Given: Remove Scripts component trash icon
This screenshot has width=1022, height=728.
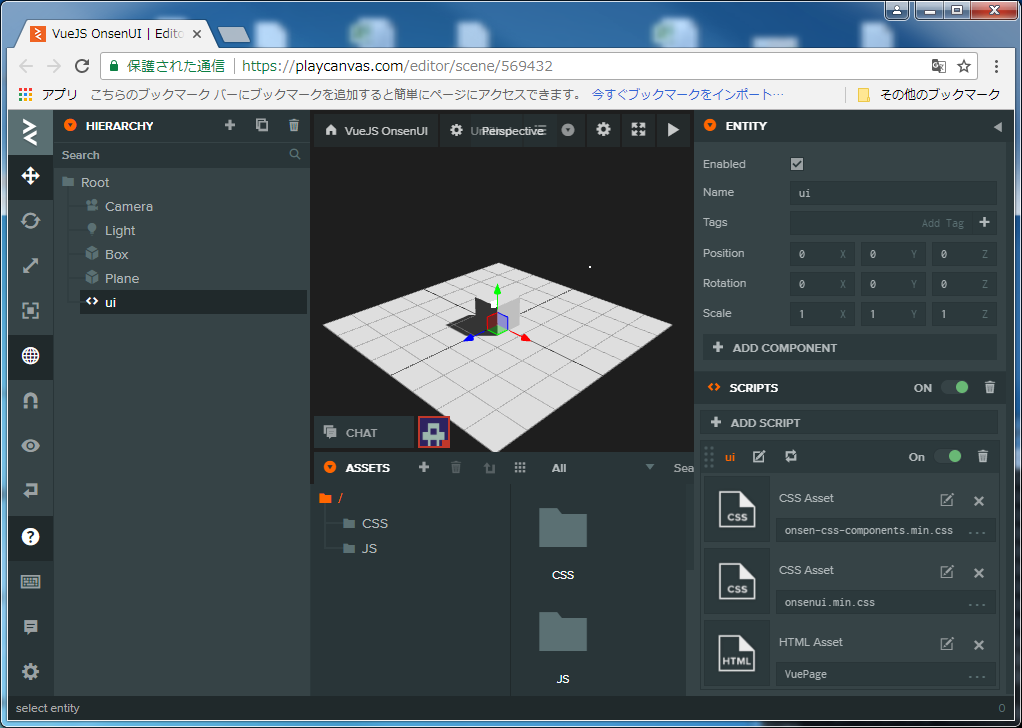Looking at the screenshot, I should point(989,388).
